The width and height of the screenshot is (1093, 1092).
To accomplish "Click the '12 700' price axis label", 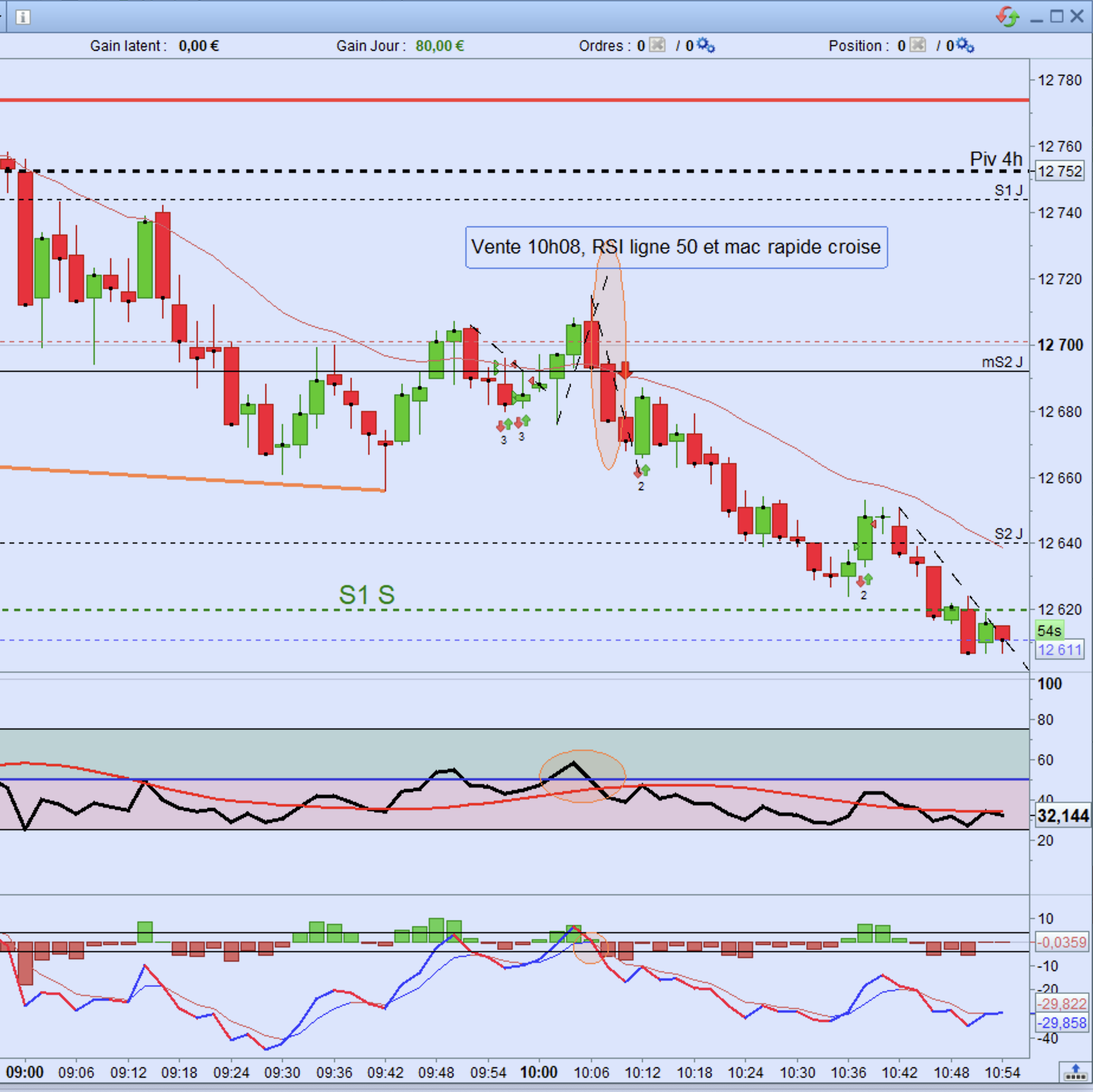I will pyautogui.click(x=1060, y=345).
